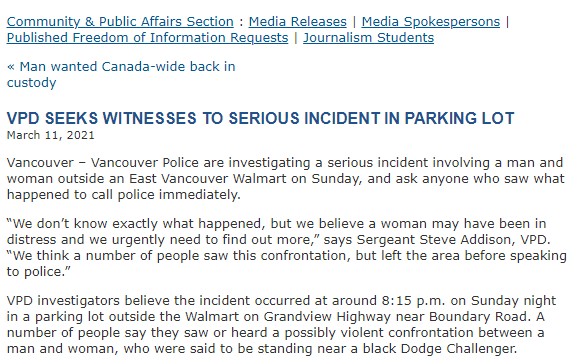Click the March 11, 2021 date
The height and width of the screenshot is (364, 579).
(x=51, y=135)
